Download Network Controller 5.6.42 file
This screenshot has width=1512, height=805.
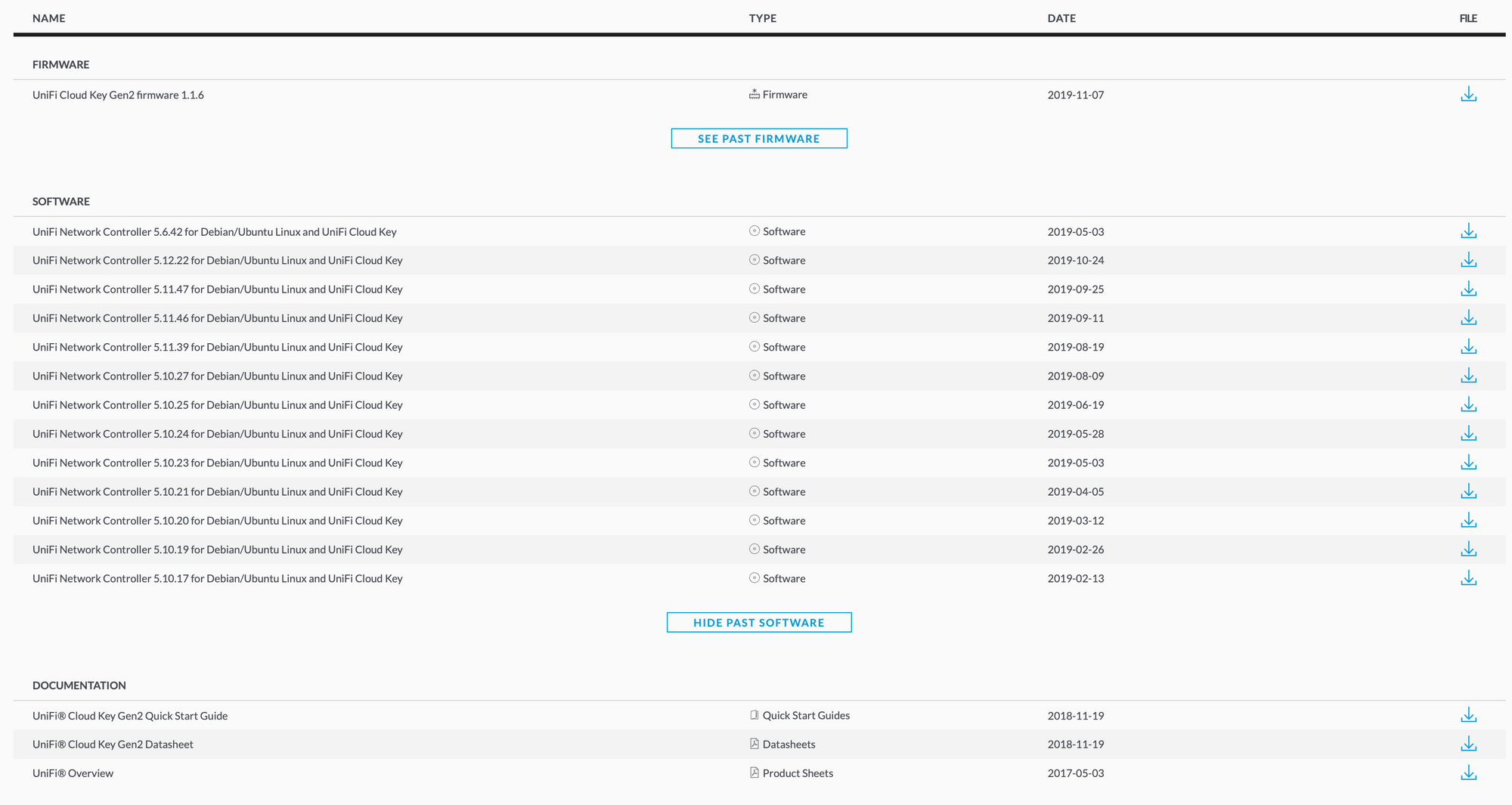pyautogui.click(x=1468, y=231)
